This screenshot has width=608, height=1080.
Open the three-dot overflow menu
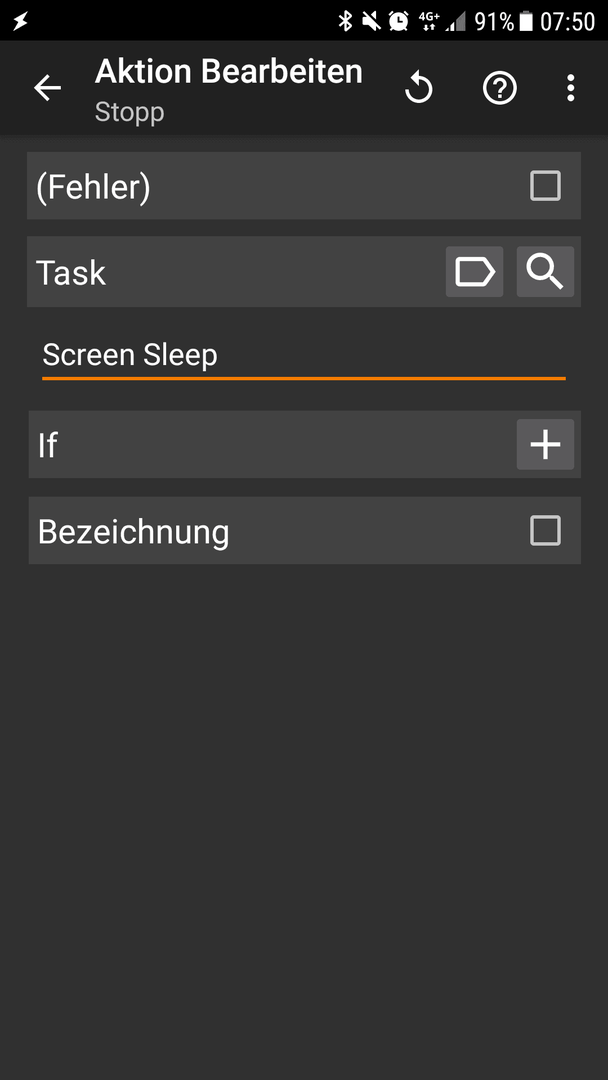coord(570,88)
